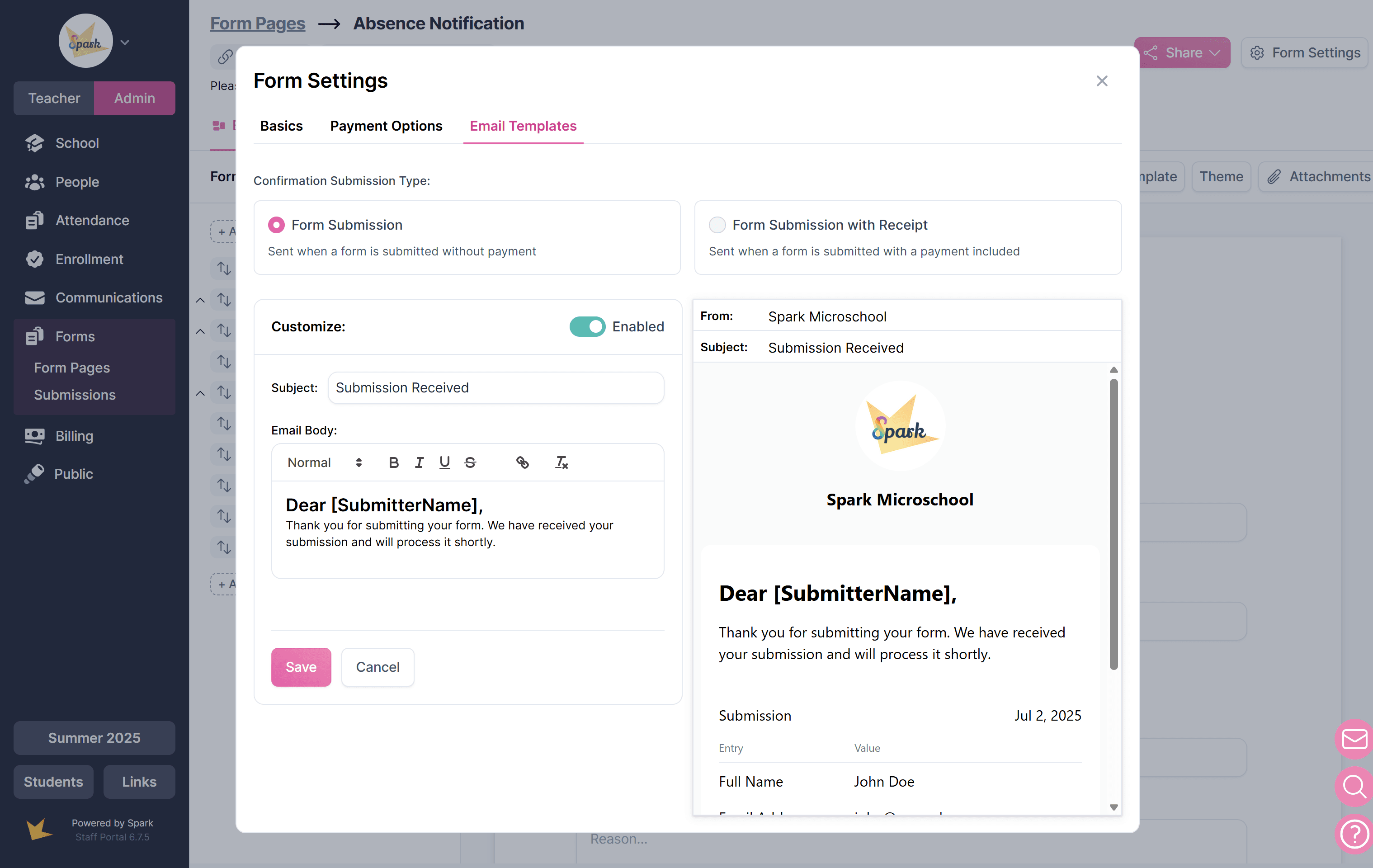
Task: Clear text formatting in editor
Action: 561,462
